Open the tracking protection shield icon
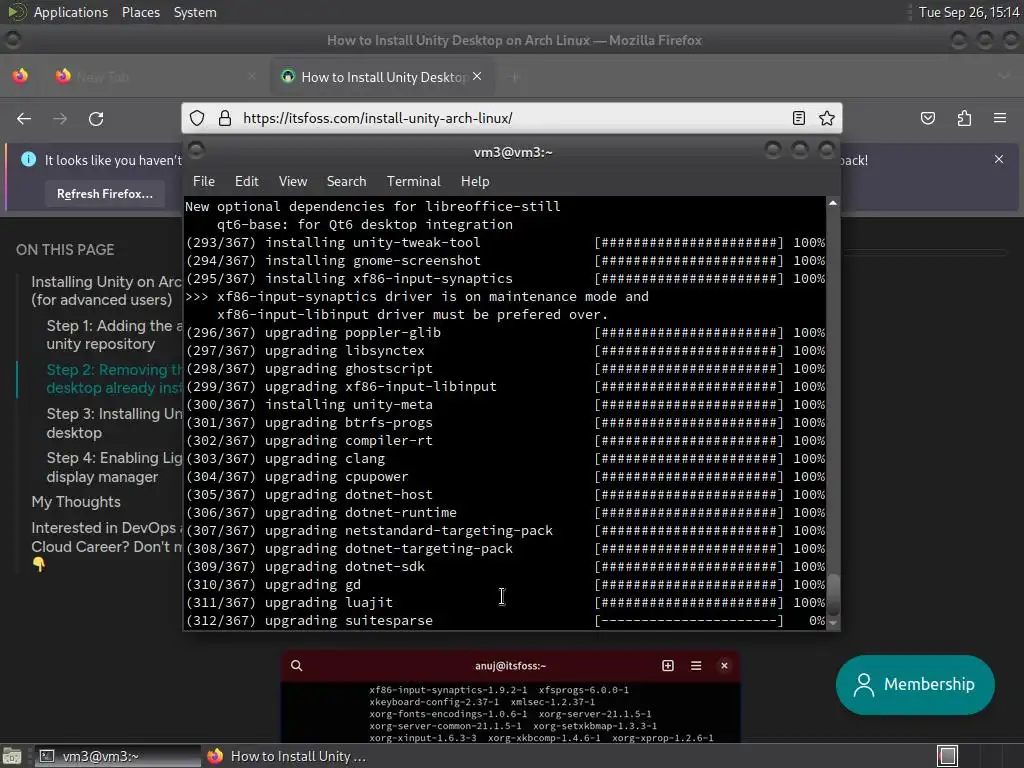The image size is (1024, 768). [x=197, y=118]
